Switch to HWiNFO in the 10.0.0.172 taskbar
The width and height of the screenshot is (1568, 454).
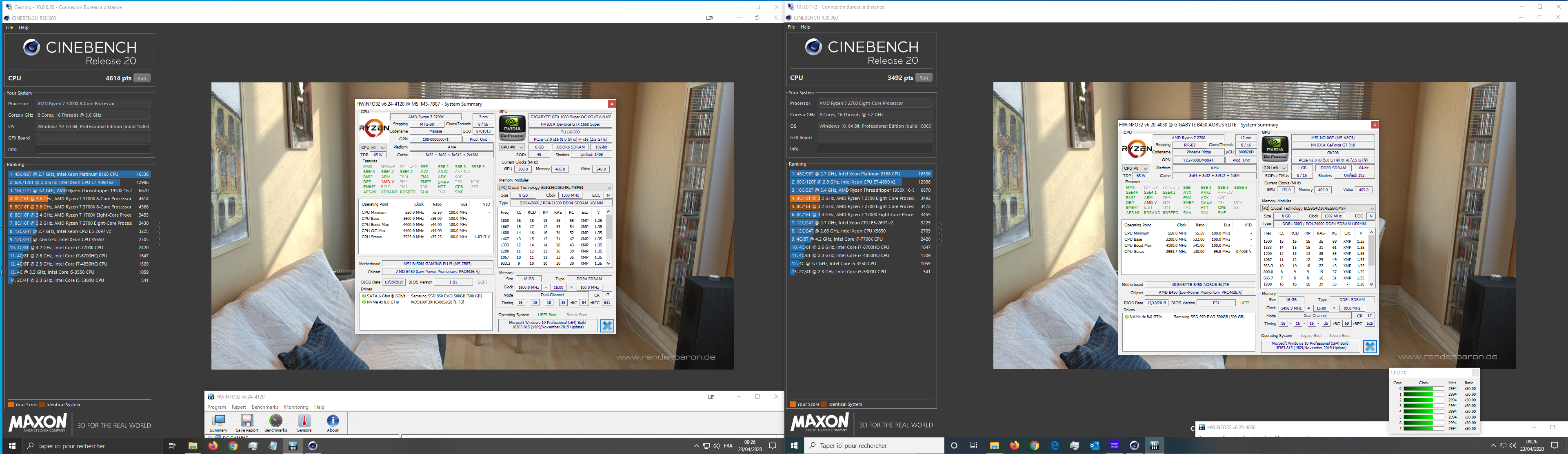coord(1155,446)
